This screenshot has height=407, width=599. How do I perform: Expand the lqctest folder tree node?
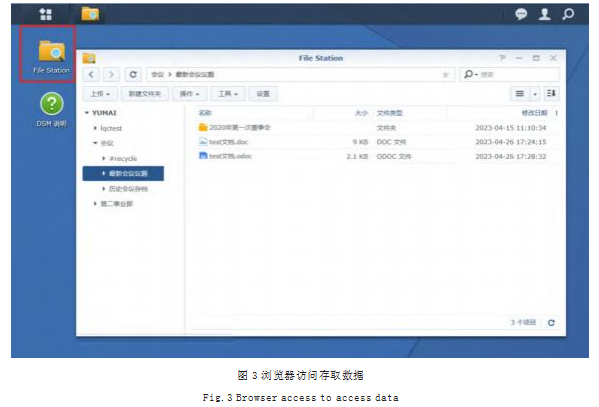tap(95, 128)
